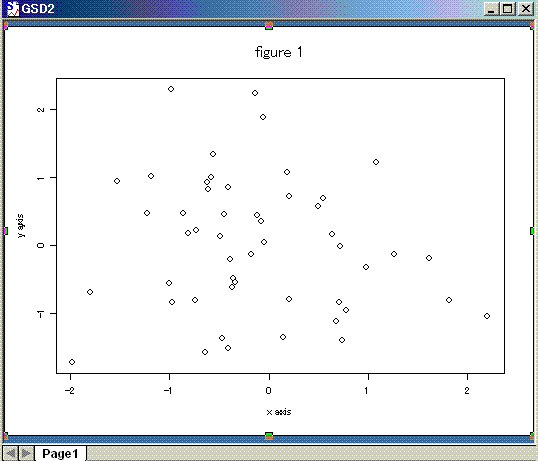This screenshot has width=538, height=461.
Task: Click the left-middle selection handle
Action: click(5, 231)
